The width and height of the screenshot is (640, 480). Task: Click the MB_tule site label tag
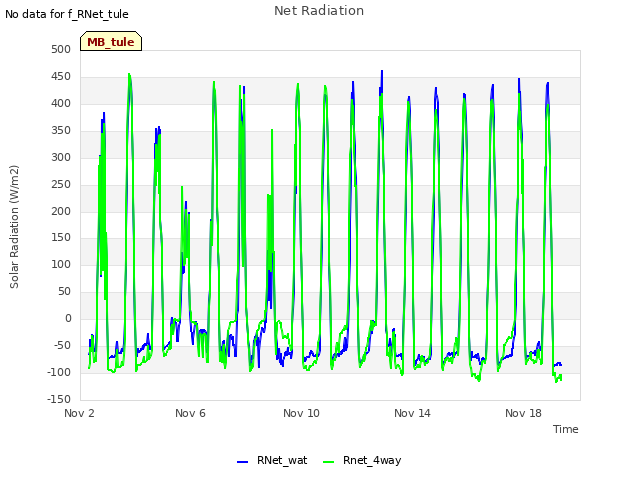[x=111, y=41]
